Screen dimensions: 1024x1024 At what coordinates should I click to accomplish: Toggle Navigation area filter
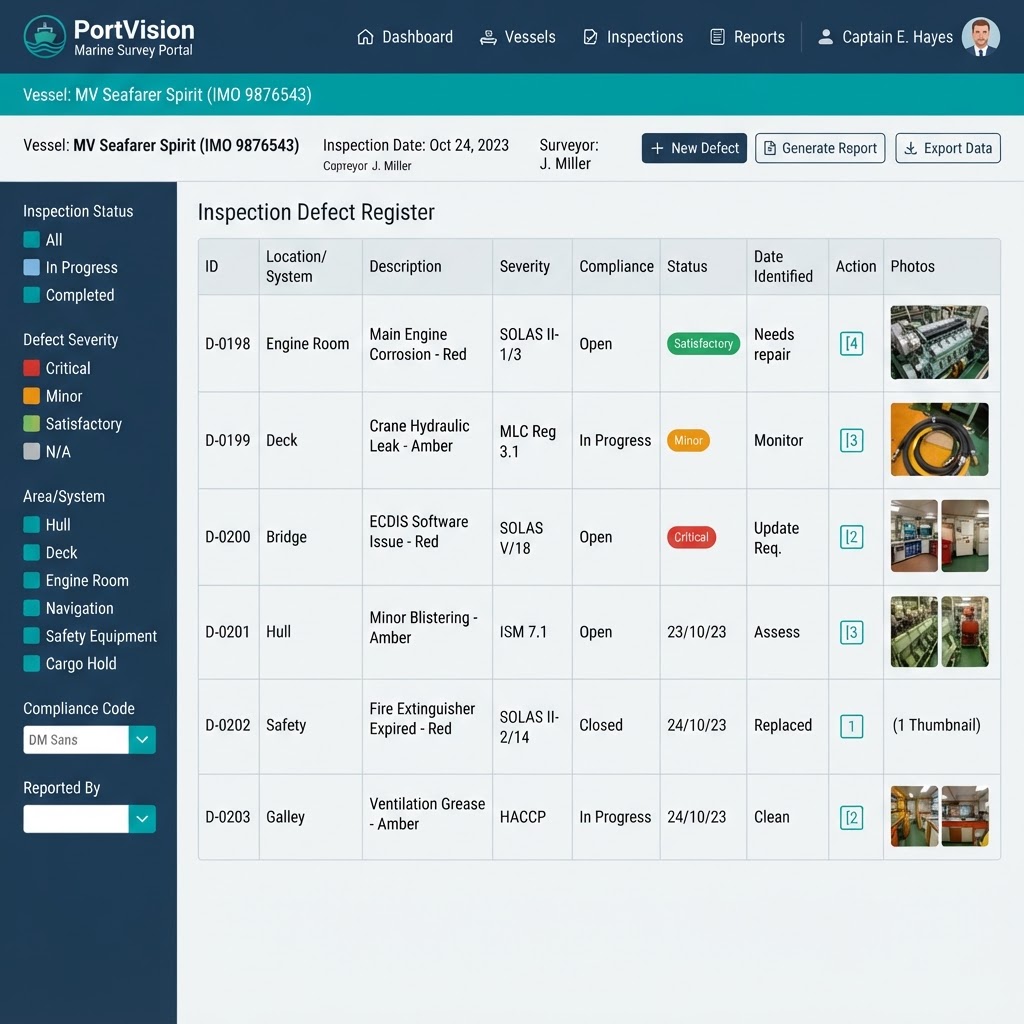click(31, 608)
